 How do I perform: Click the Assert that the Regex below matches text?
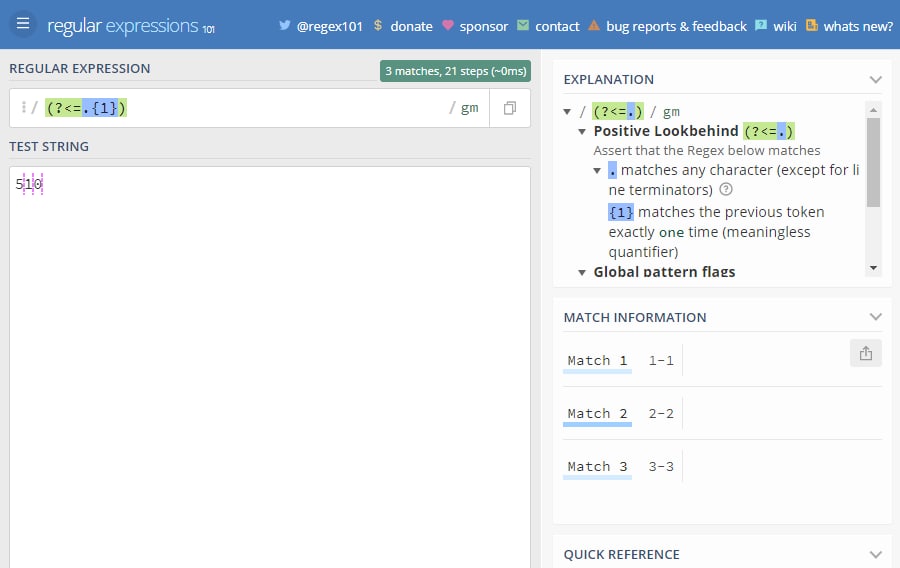point(707,150)
